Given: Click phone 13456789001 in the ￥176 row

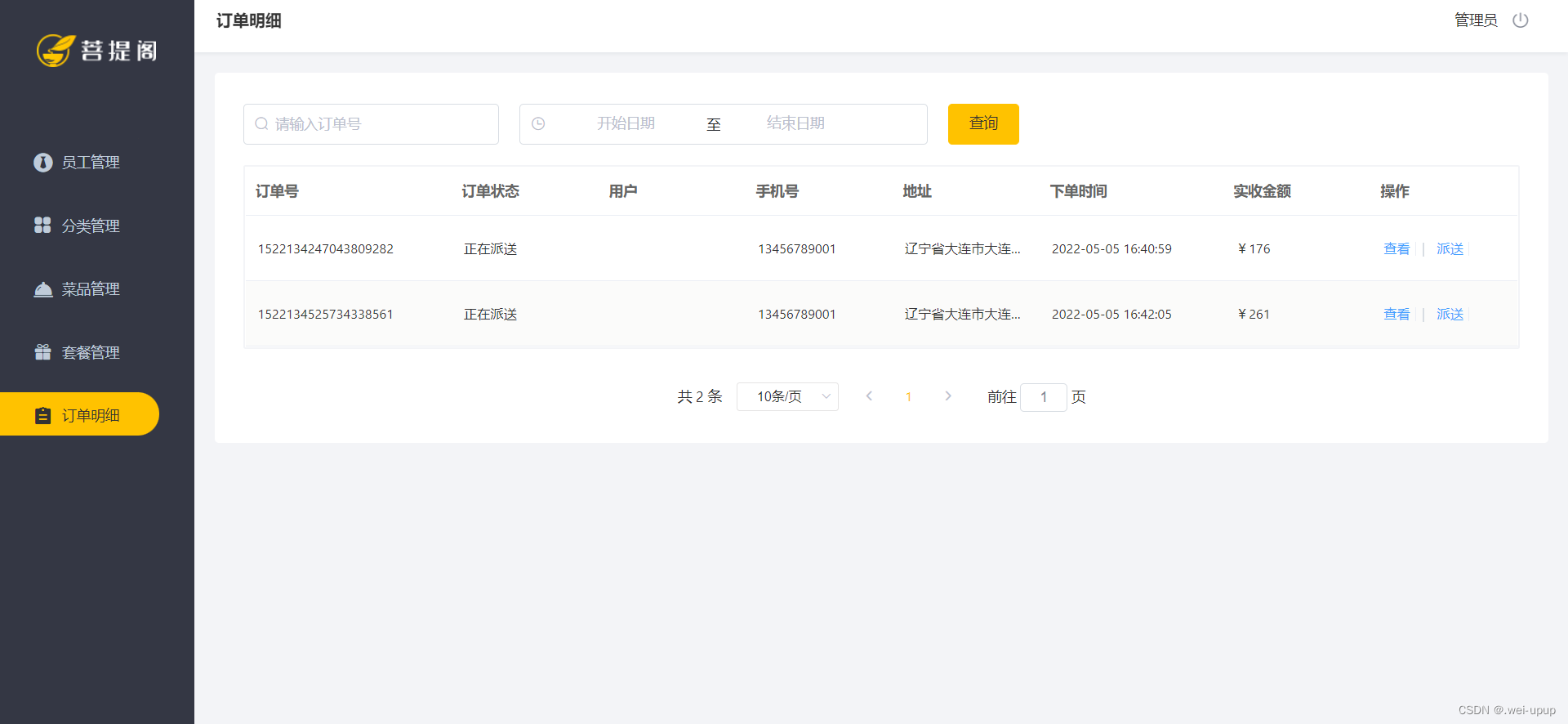Looking at the screenshot, I should click(797, 249).
